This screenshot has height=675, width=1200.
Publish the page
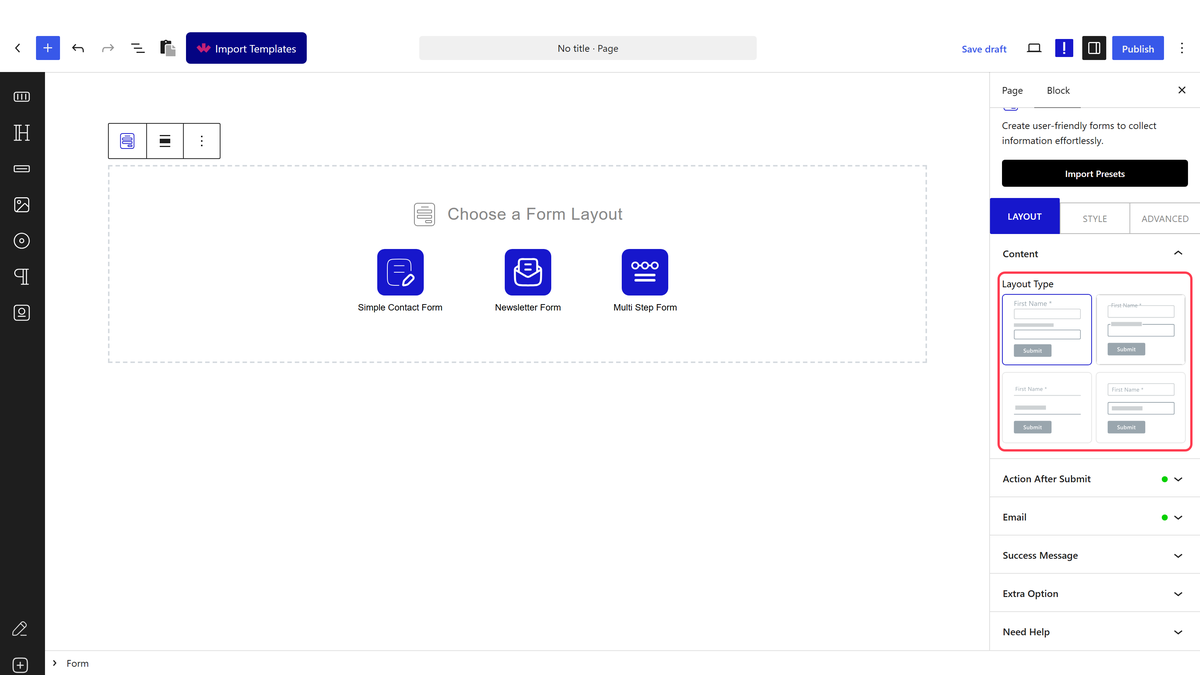(1138, 48)
